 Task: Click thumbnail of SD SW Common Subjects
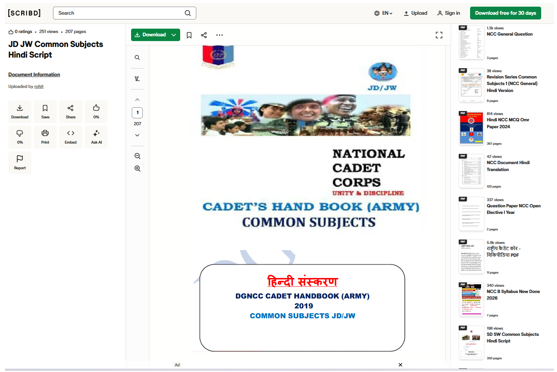coord(471,343)
